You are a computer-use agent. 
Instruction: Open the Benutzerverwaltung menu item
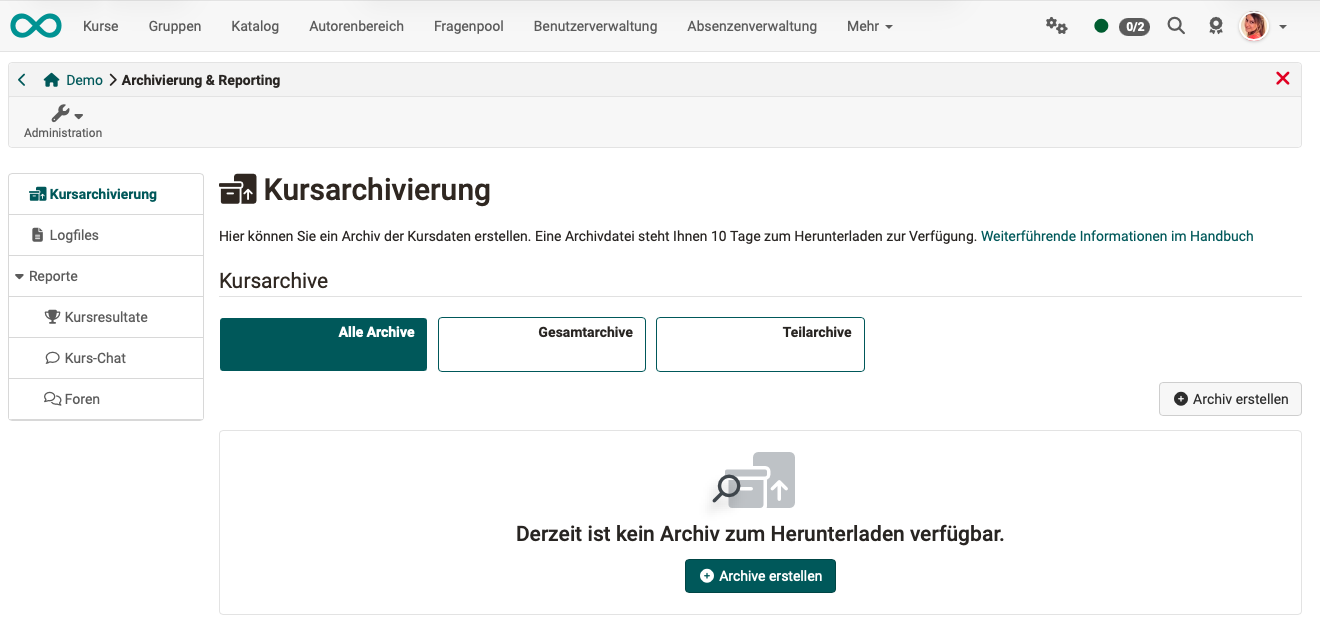click(x=595, y=26)
